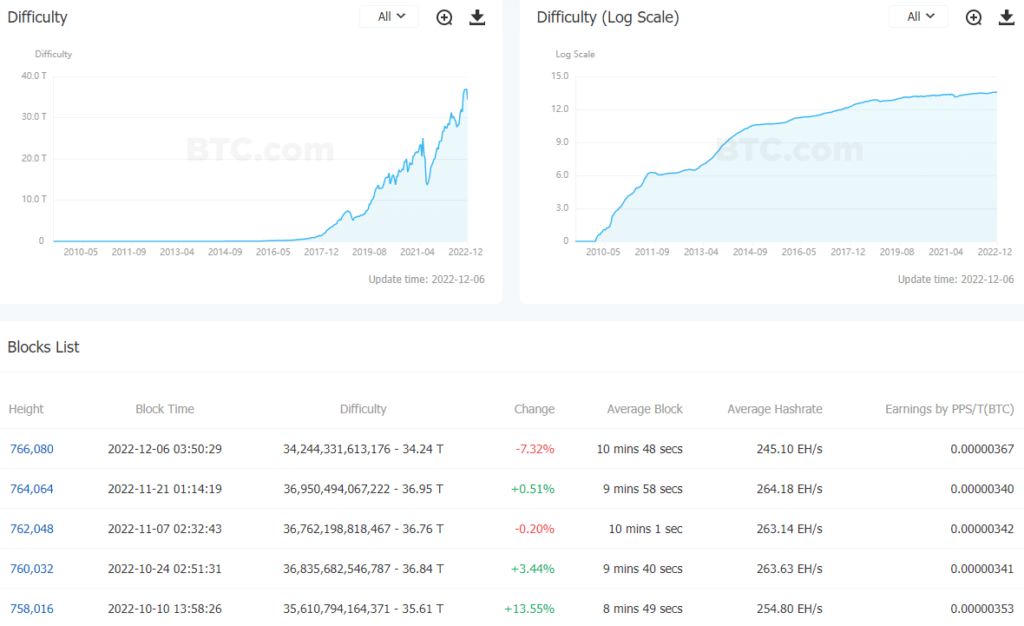Click the Average Hashrate column header
1024x626 pixels.
click(774, 409)
